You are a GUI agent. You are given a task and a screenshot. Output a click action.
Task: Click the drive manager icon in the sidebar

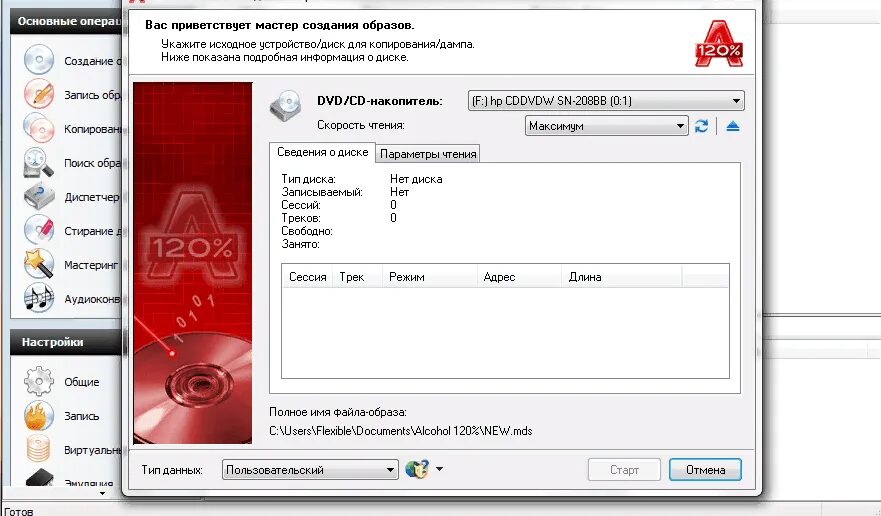point(39,196)
